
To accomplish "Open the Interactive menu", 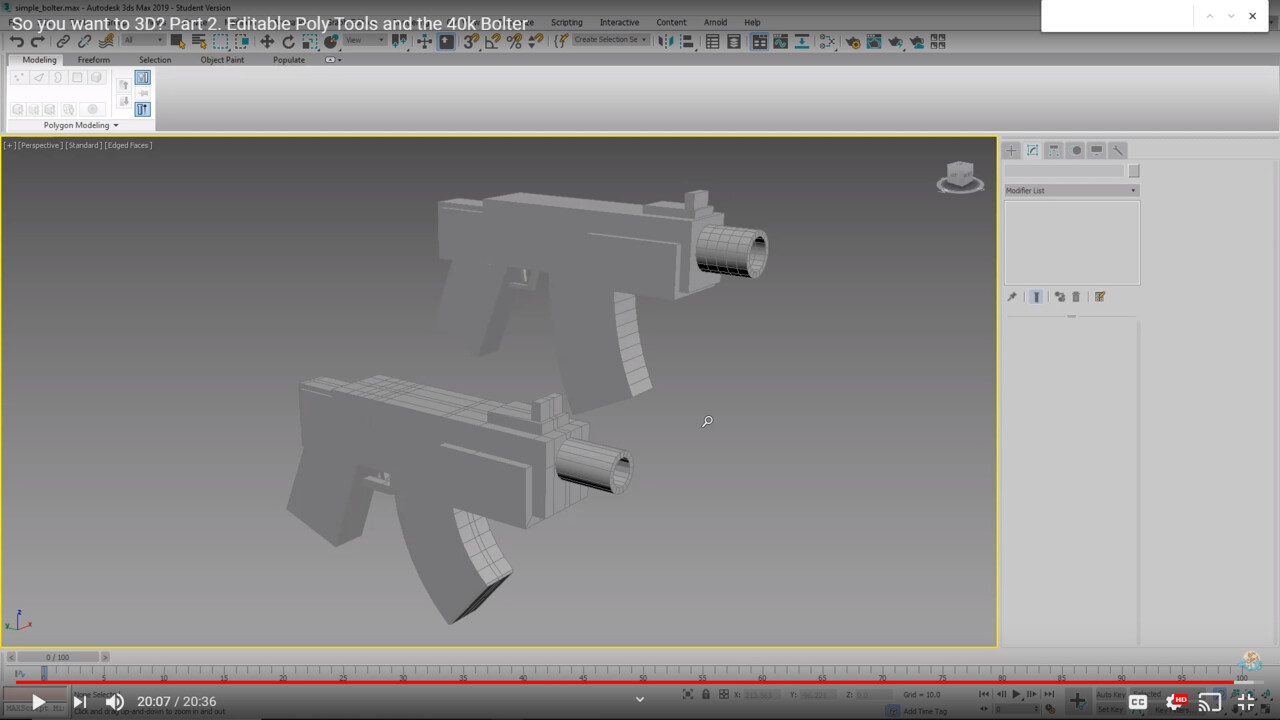I will (619, 22).
